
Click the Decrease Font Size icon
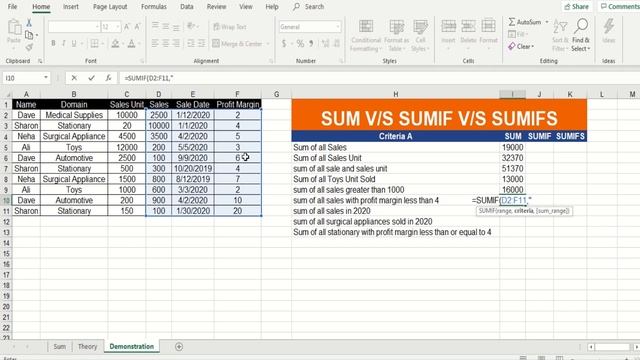coord(137,27)
